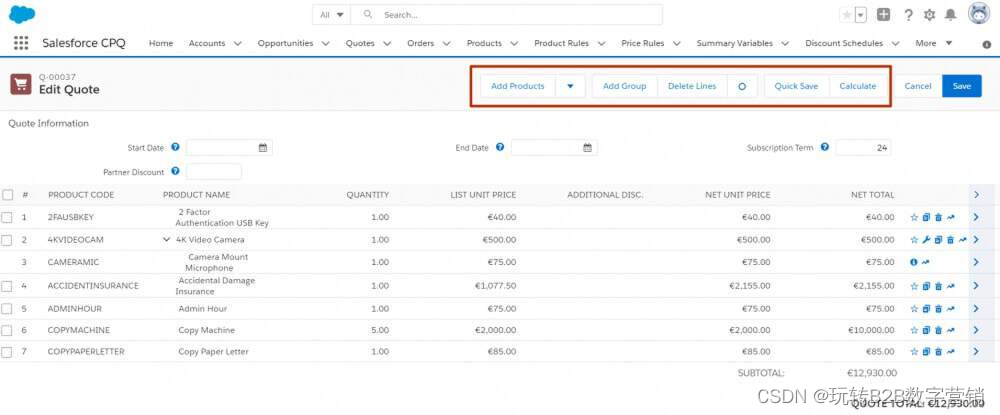Image resolution: width=1000 pixels, height=415 pixels.
Task: Open the App Launcher grid icon
Action: point(21,43)
